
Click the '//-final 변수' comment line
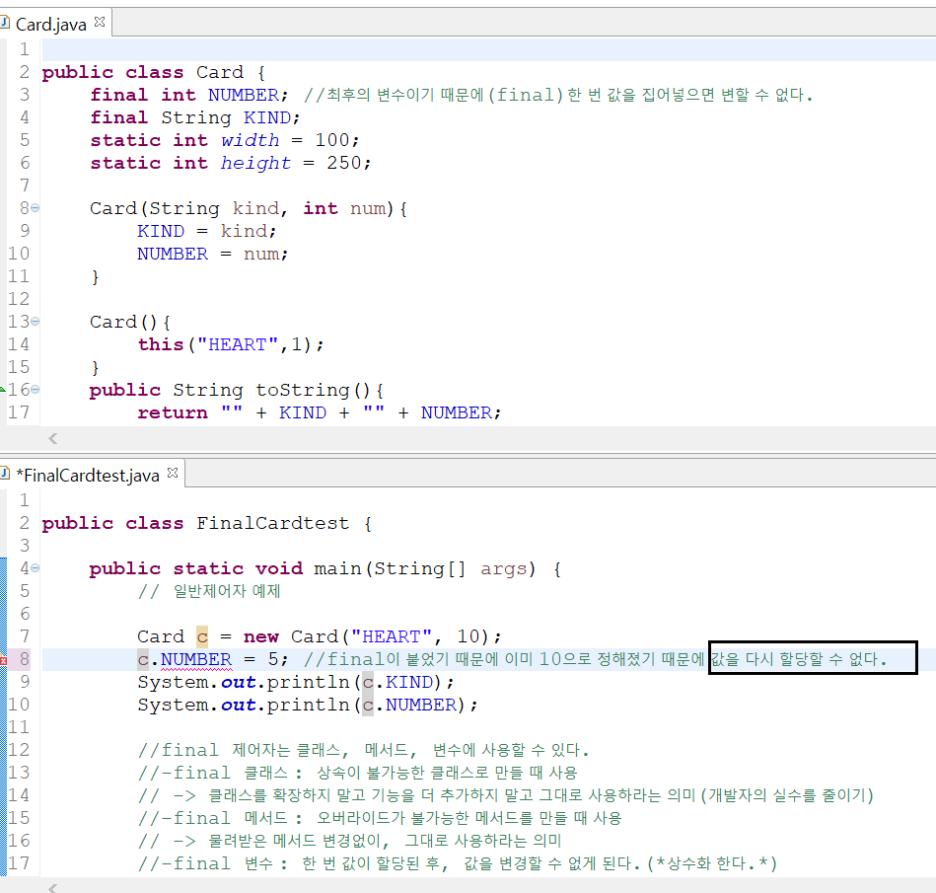tap(457, 864)
